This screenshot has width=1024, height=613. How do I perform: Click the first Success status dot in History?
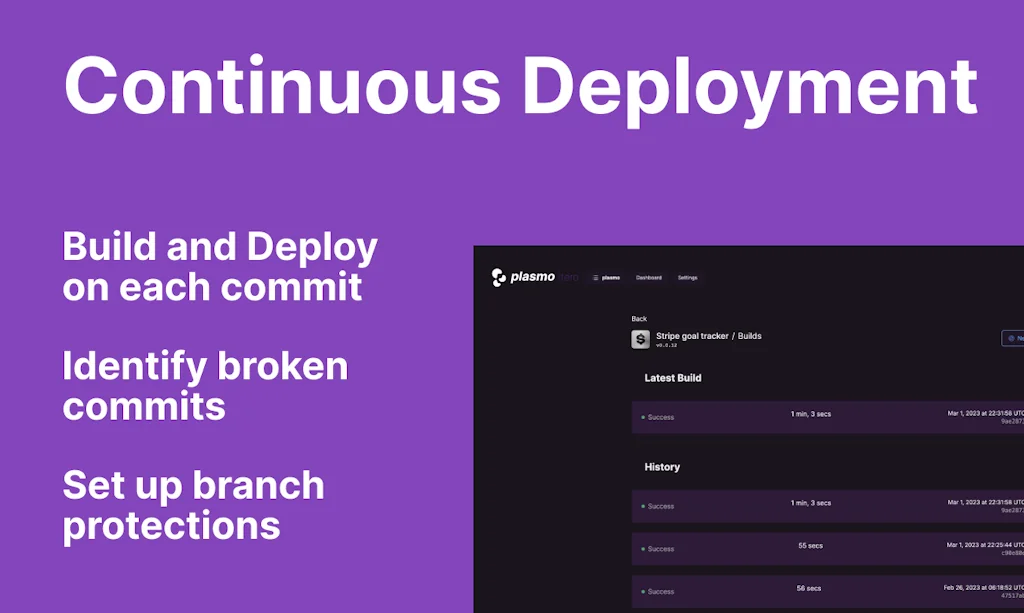(x=643, y=506)
